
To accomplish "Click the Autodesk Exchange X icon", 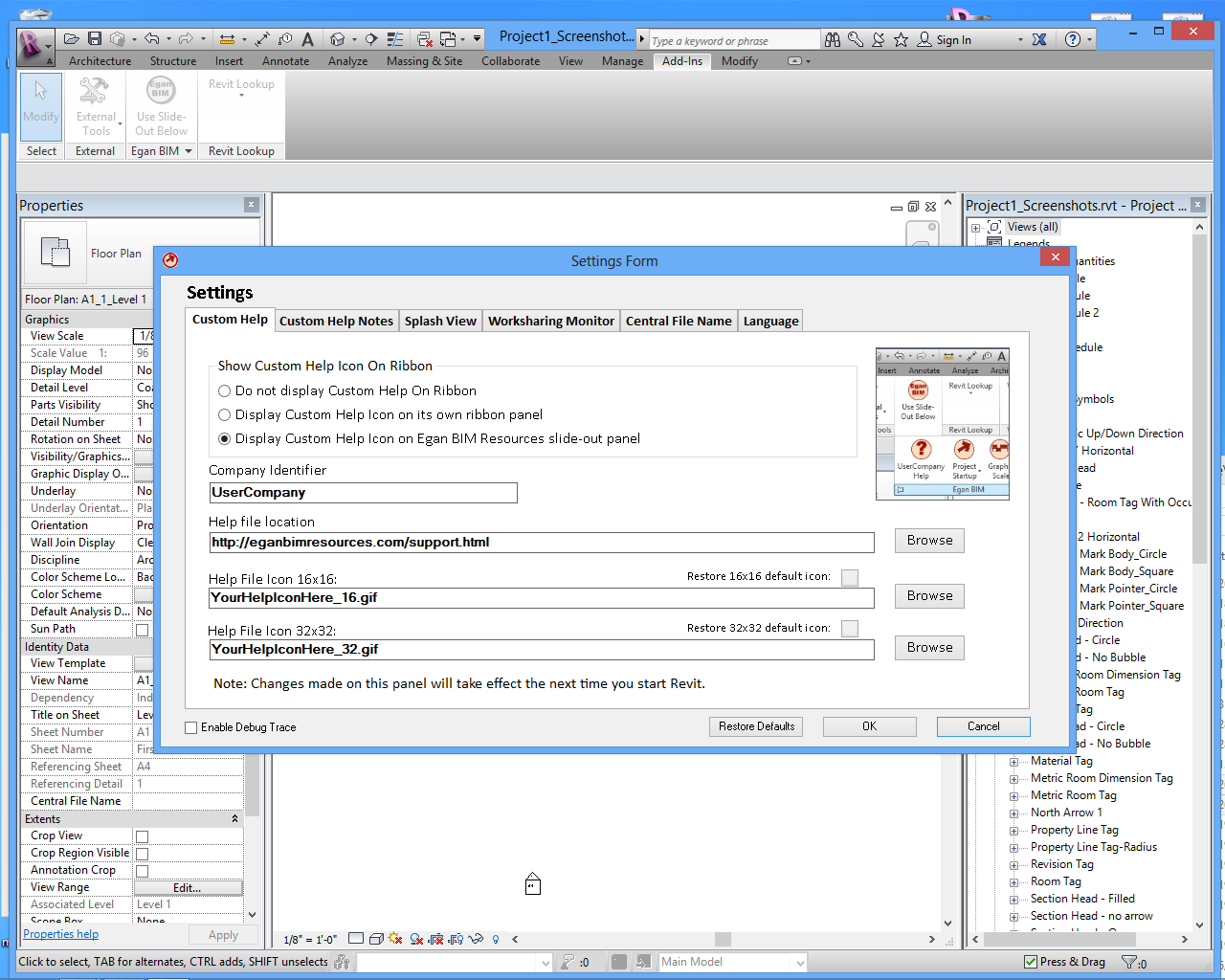I will point(1039,39).
